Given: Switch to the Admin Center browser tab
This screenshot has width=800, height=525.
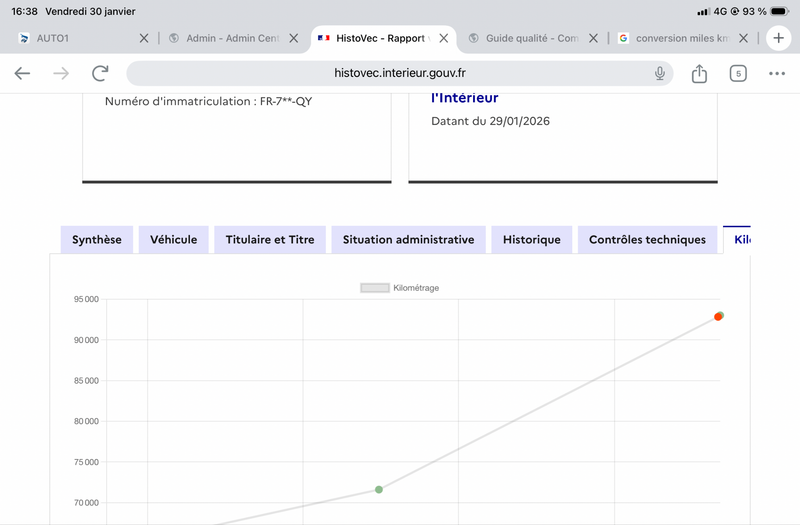Looking at the screenshot, I should click(x=230, y=38).
